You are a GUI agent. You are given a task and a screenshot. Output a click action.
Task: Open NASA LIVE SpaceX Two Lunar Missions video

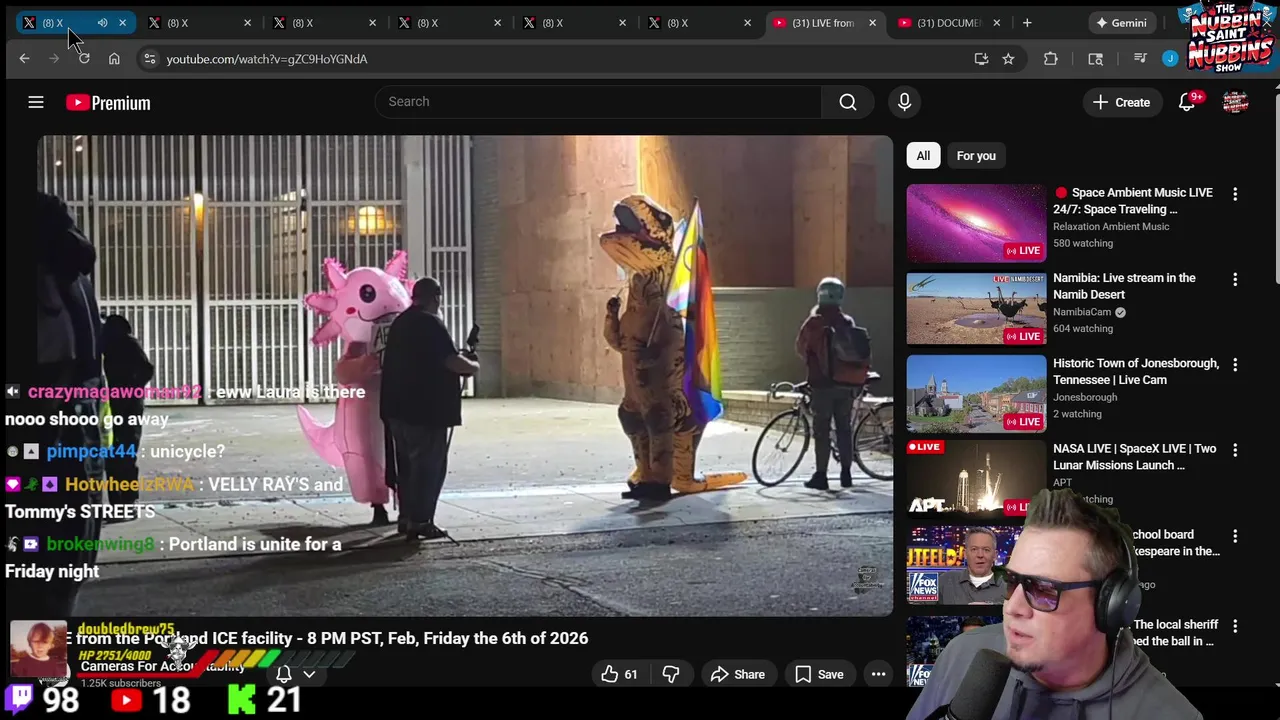(1134, 457)
